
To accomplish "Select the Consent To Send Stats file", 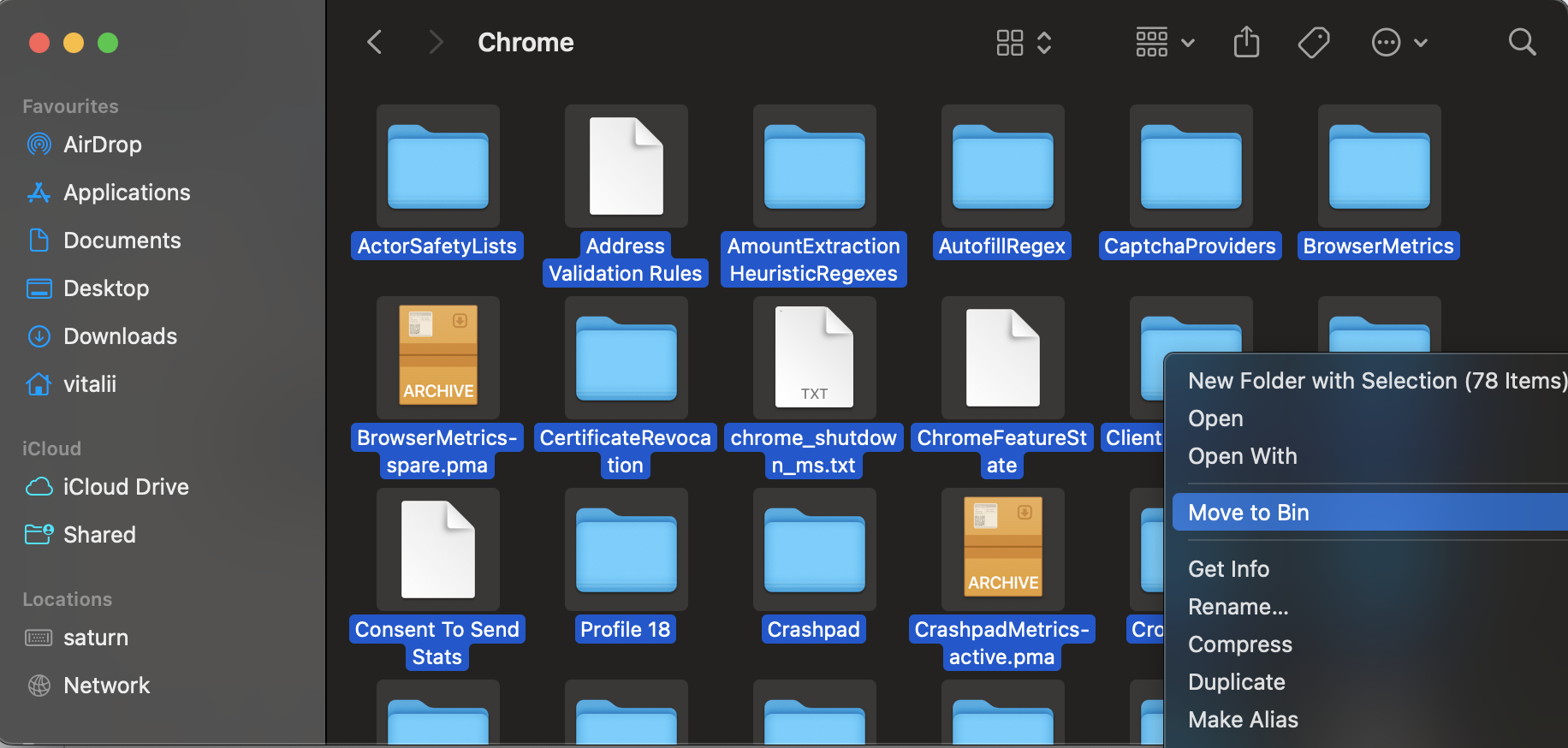I will 438,549.
